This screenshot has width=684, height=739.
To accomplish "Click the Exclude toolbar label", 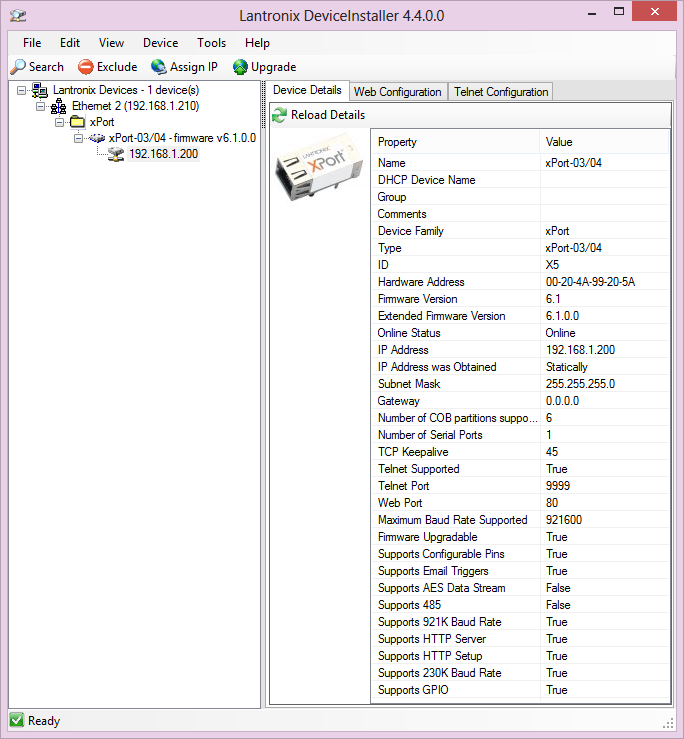I will [117, 67].
